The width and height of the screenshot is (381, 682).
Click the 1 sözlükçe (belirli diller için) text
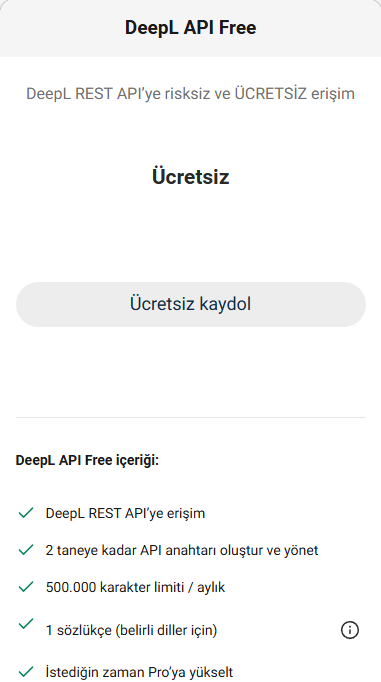[x=131, y=630]
